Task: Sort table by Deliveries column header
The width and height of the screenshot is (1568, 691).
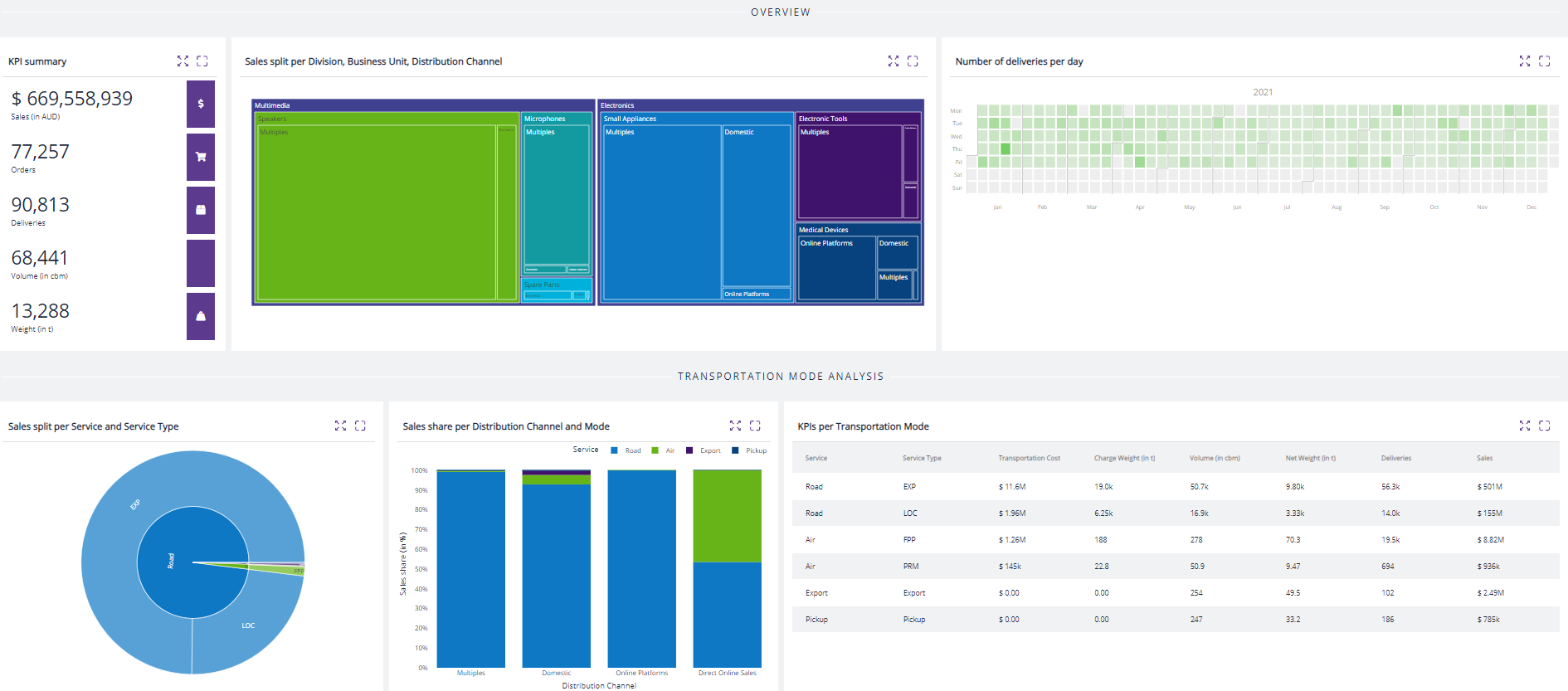Action: click(1396, 458)
